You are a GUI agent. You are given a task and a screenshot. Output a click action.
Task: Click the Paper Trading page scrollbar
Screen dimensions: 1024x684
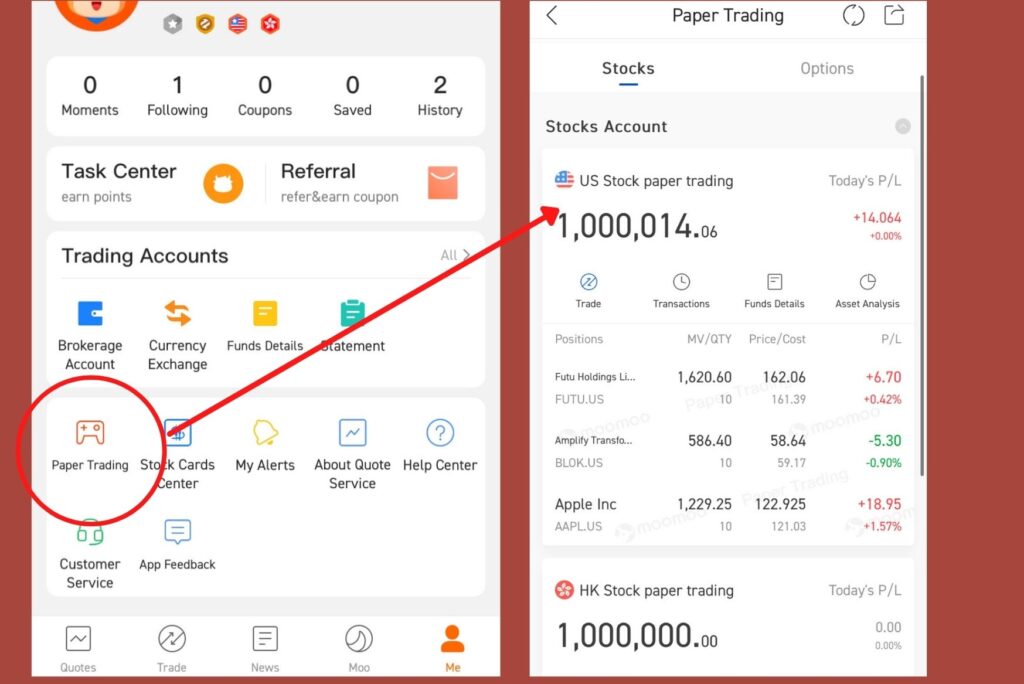tap(921, 275)
